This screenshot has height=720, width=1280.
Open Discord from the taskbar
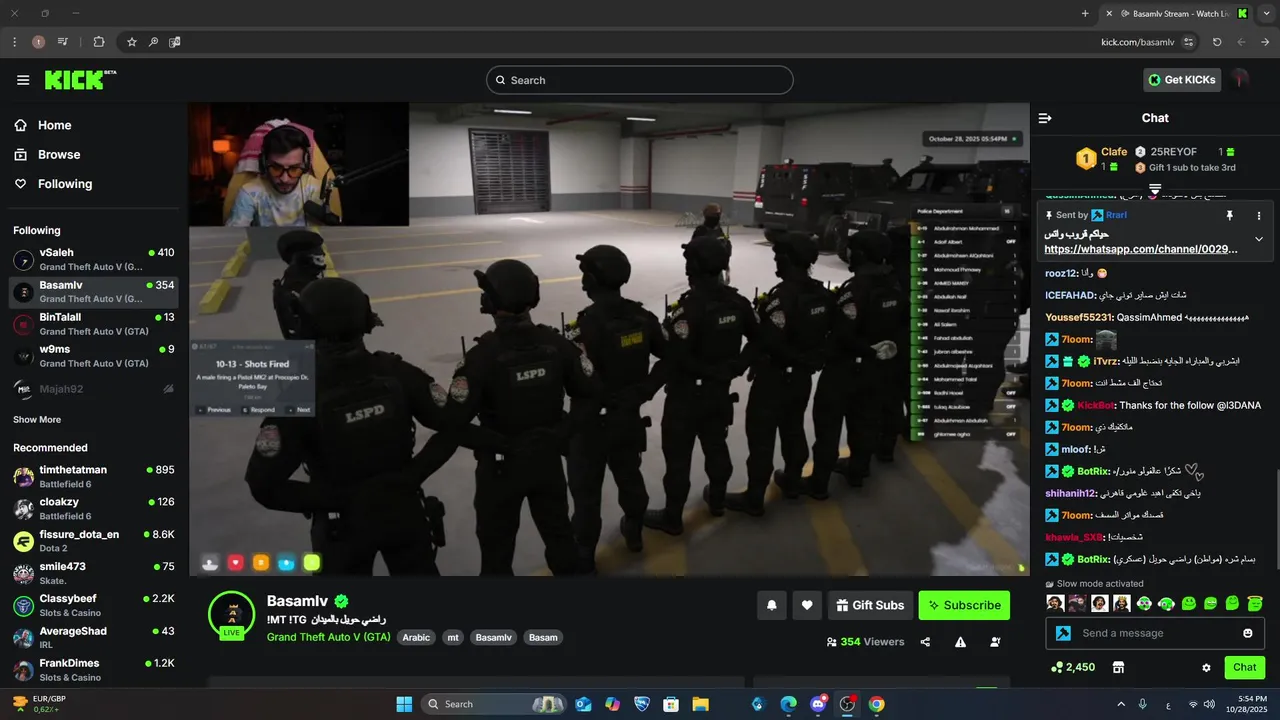tap(818, 704)
